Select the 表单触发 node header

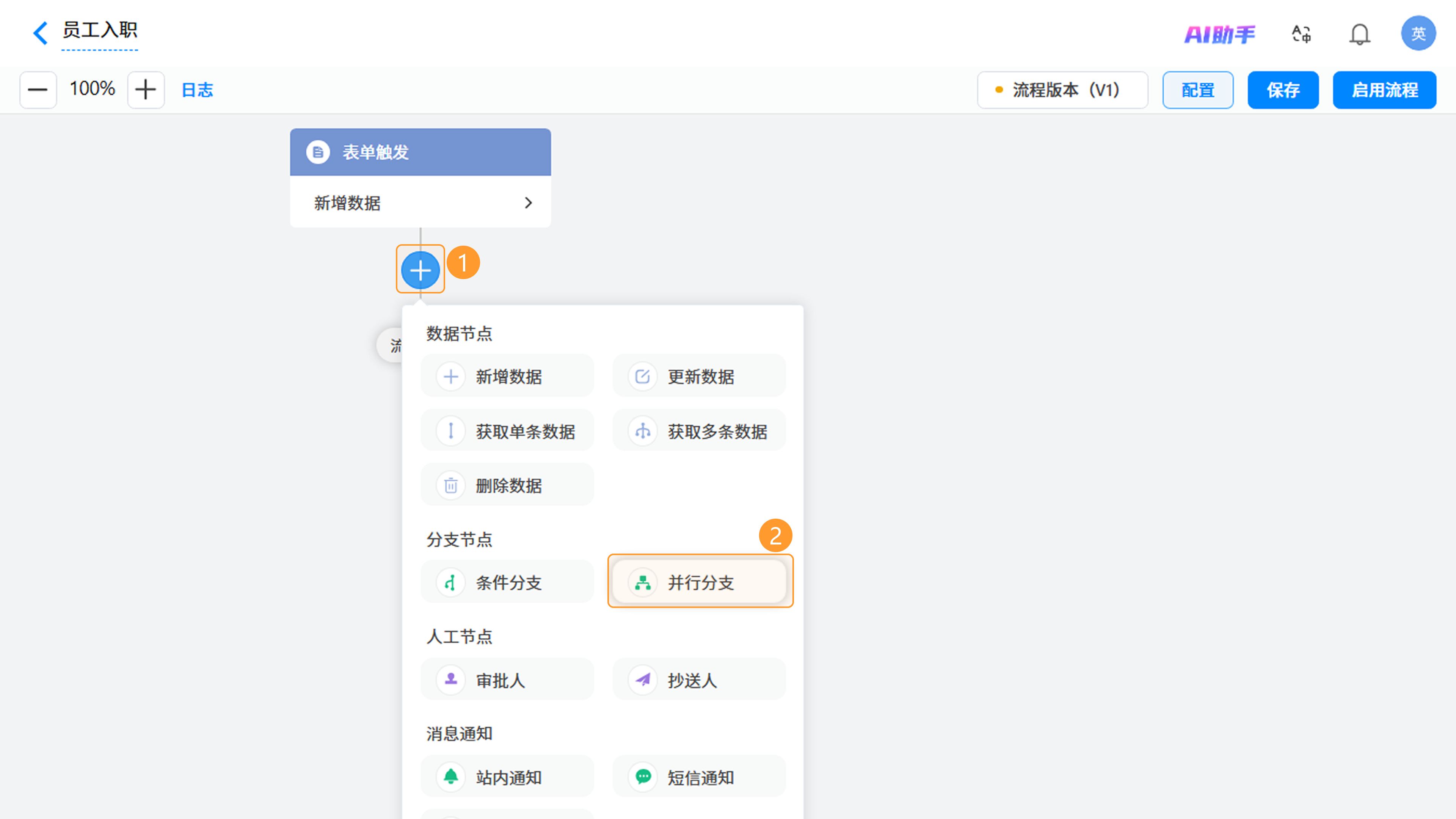click(420, 152)
